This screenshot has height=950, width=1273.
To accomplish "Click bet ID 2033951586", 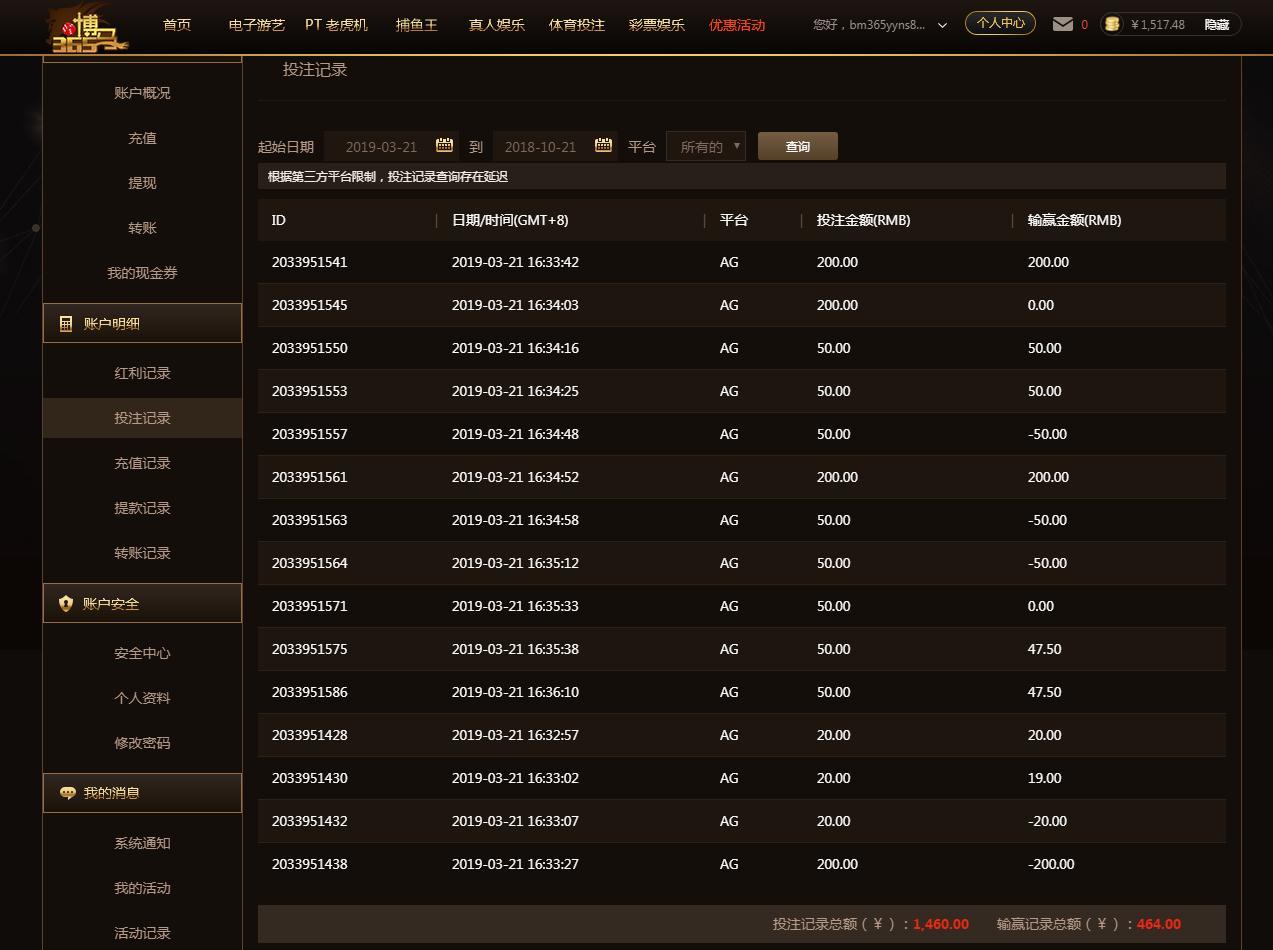I will pyautogui.click(x=310, y=692).
